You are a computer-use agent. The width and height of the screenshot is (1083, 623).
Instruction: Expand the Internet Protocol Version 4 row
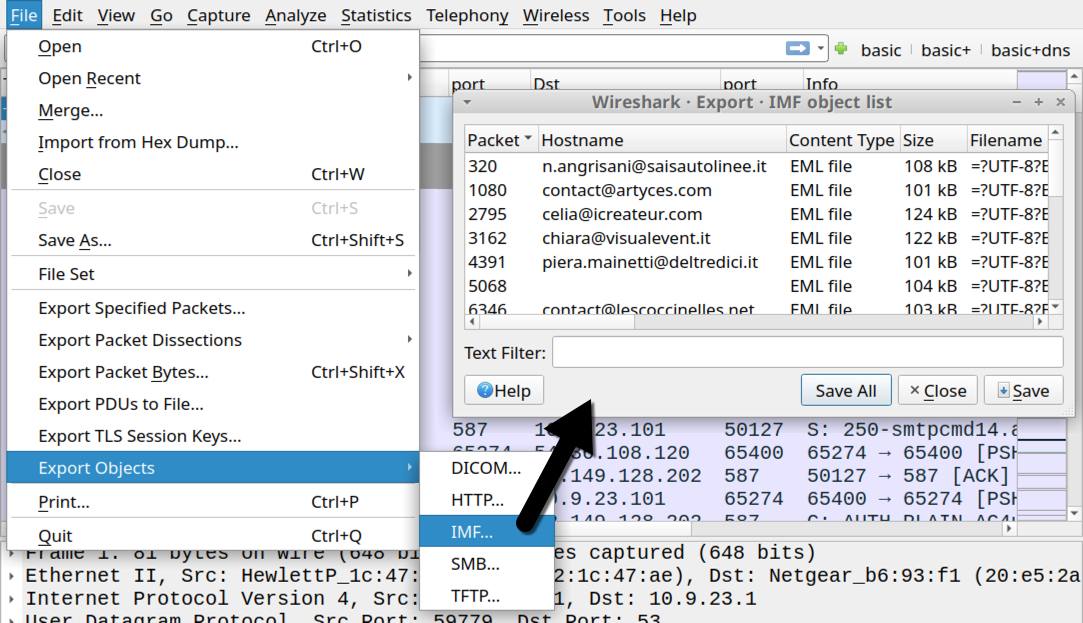12,598
